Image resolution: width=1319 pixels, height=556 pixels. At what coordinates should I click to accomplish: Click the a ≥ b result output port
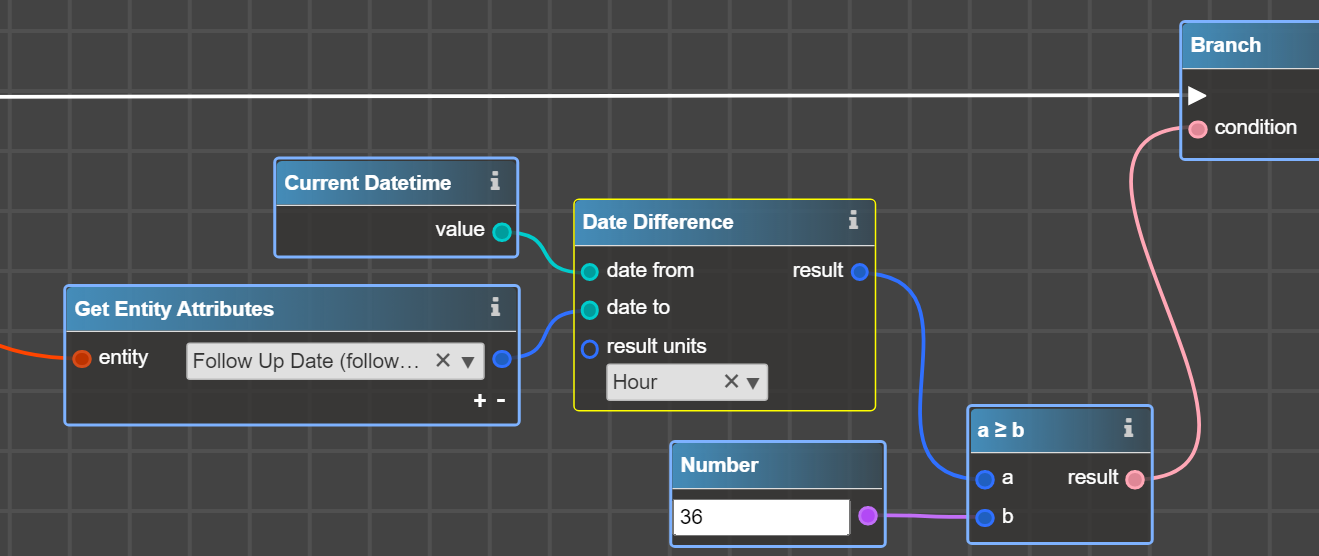coord(1134,479)
